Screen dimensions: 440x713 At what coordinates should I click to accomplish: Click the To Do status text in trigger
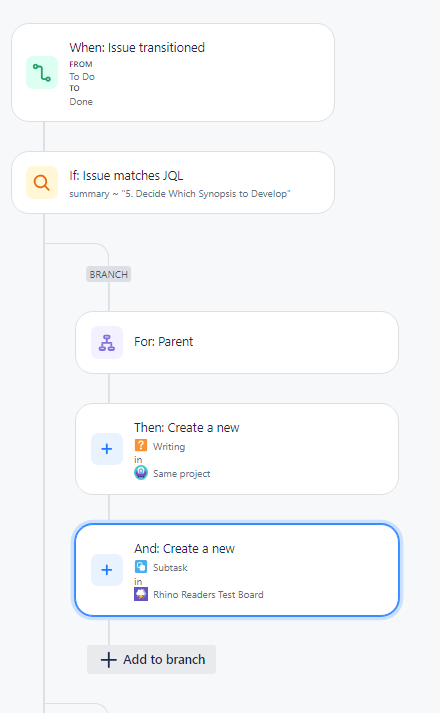click(x=82, y=76)
